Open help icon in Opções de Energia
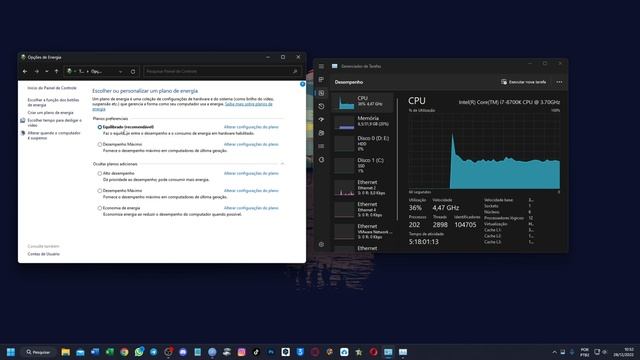Image resolution: width=640 pixels, height=360 pixels. [302, 84]
